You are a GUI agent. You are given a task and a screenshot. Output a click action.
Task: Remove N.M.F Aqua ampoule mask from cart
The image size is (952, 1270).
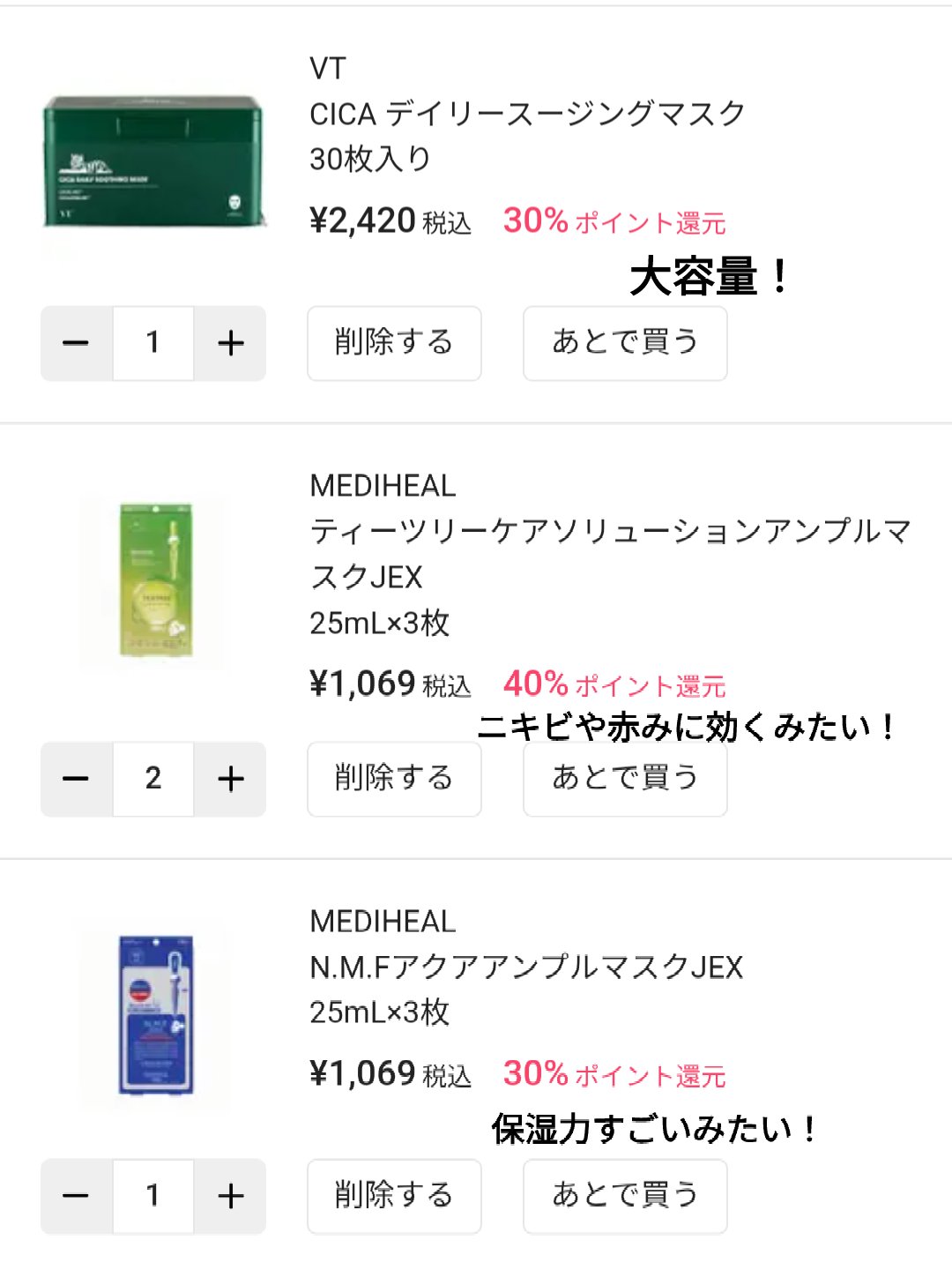pyautogui.click(x=394, y=1196)
